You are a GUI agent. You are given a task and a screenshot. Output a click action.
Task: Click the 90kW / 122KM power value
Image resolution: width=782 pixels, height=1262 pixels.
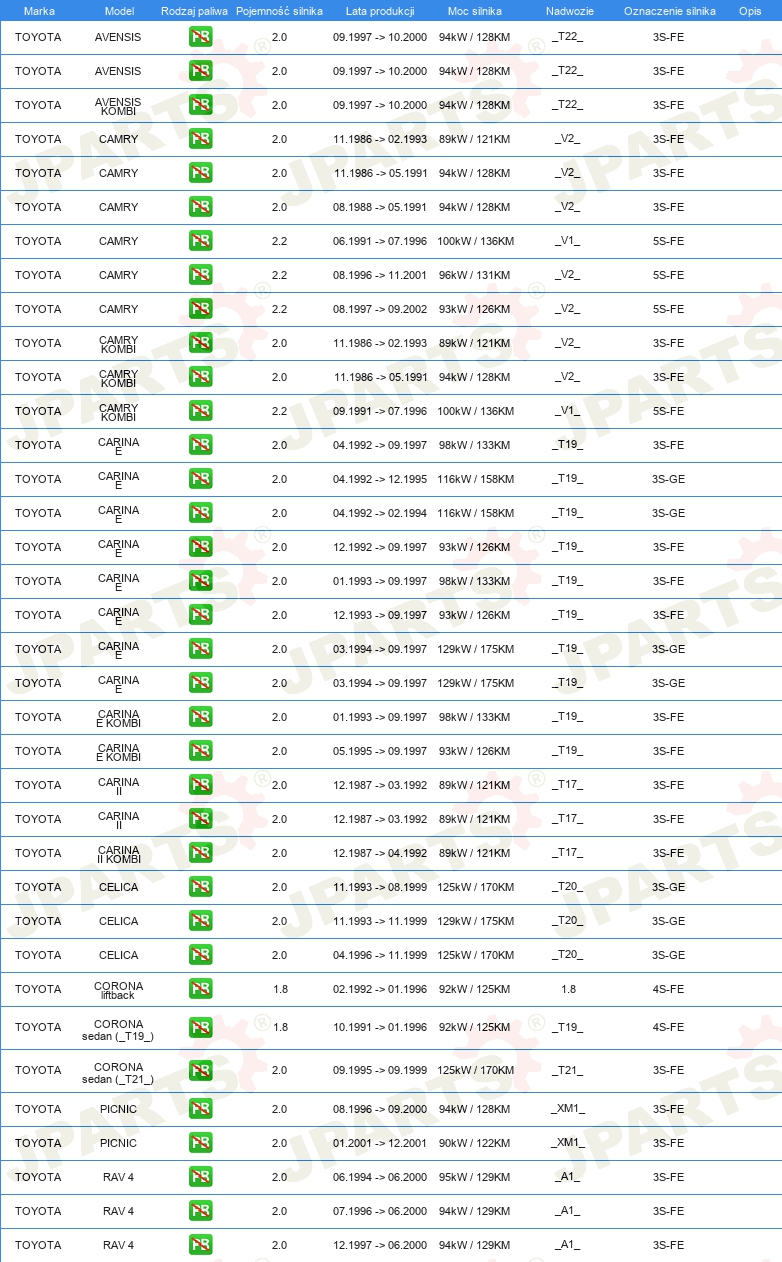coord(475,1143)
